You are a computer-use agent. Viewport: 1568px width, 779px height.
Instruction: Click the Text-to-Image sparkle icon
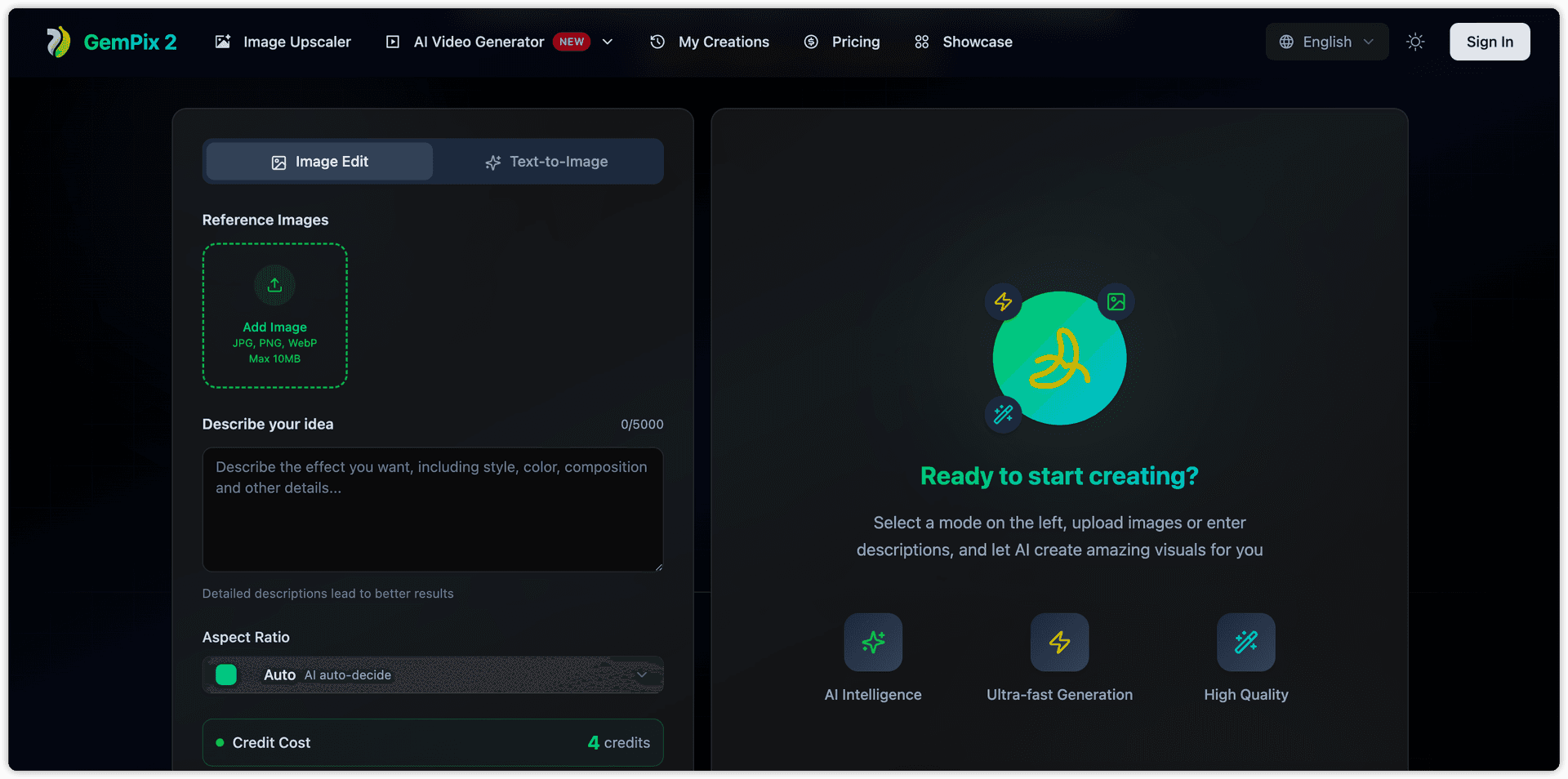(x=492, y=162)
